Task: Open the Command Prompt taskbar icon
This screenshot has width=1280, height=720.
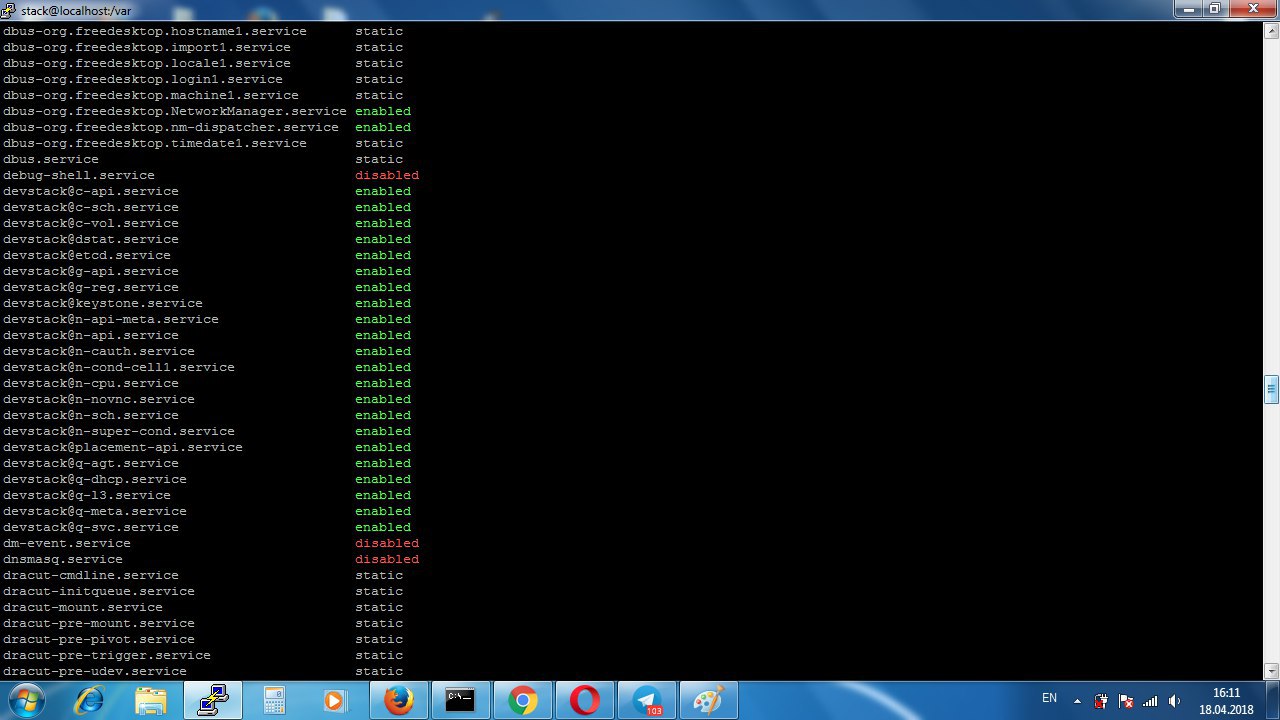Action: click(x=461, y=701)
